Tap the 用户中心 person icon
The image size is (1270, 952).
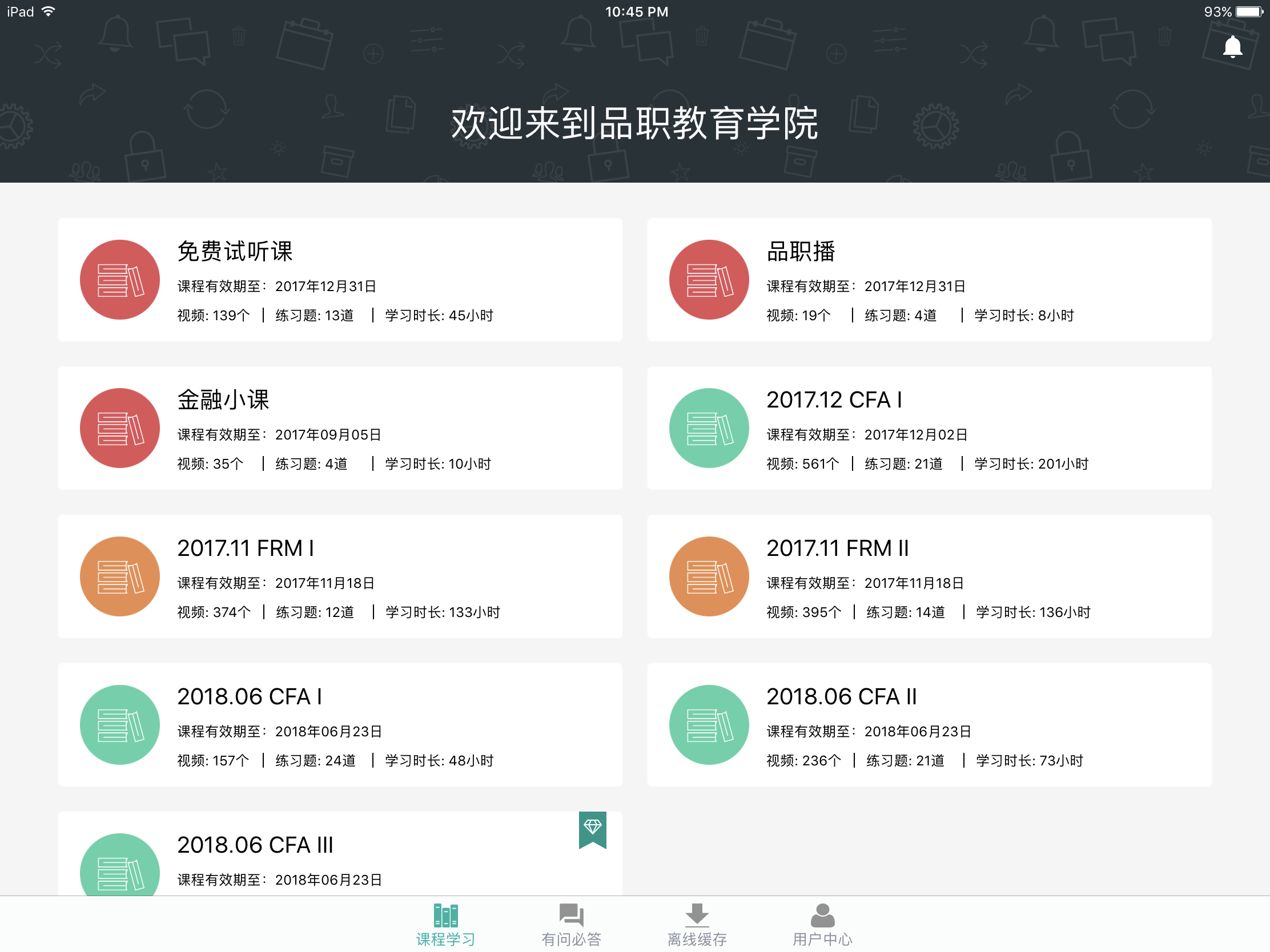pyautogui.click(x=822, y=915)
